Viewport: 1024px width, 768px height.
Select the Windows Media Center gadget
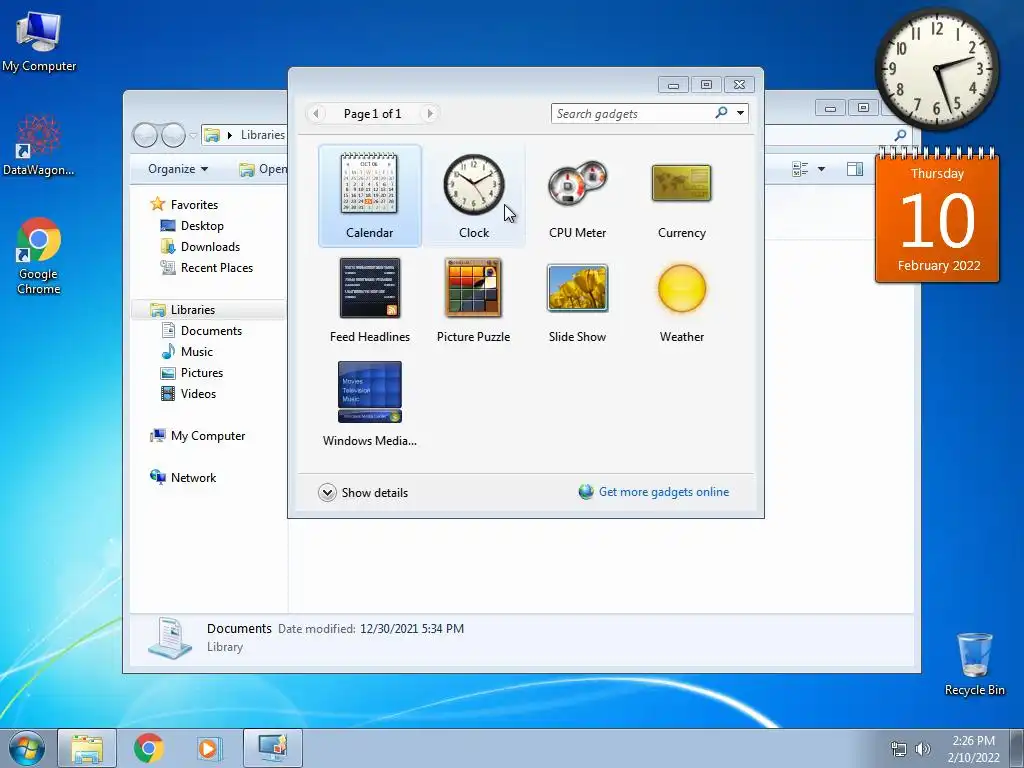[x=370, y=404]
